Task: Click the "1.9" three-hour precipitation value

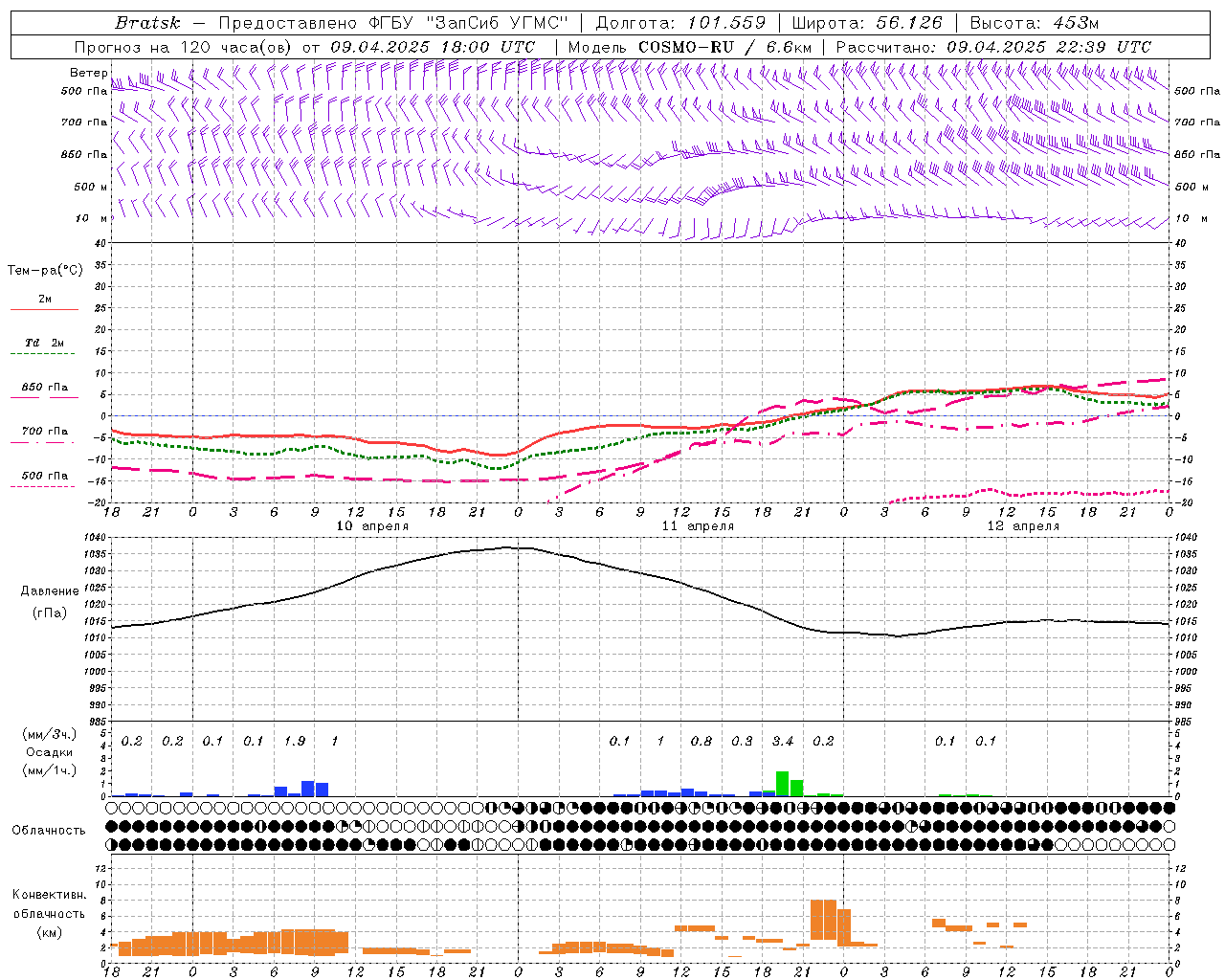Action: (x=295, y=741)
